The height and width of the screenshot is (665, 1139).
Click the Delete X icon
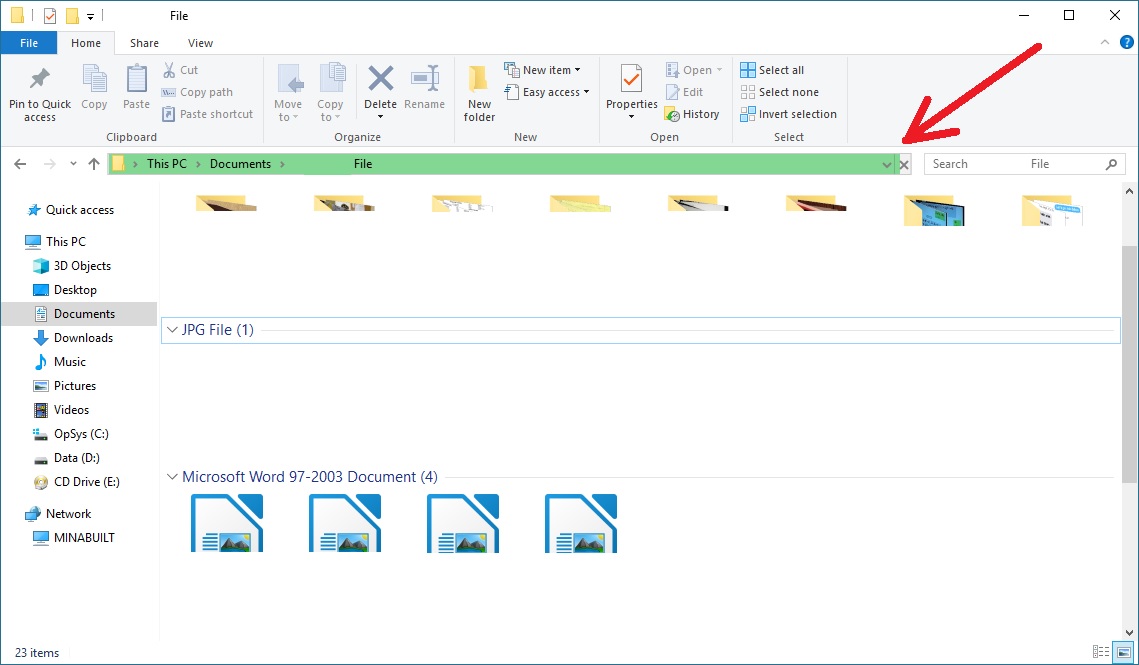pyautogui.click(x=381, y=78)
